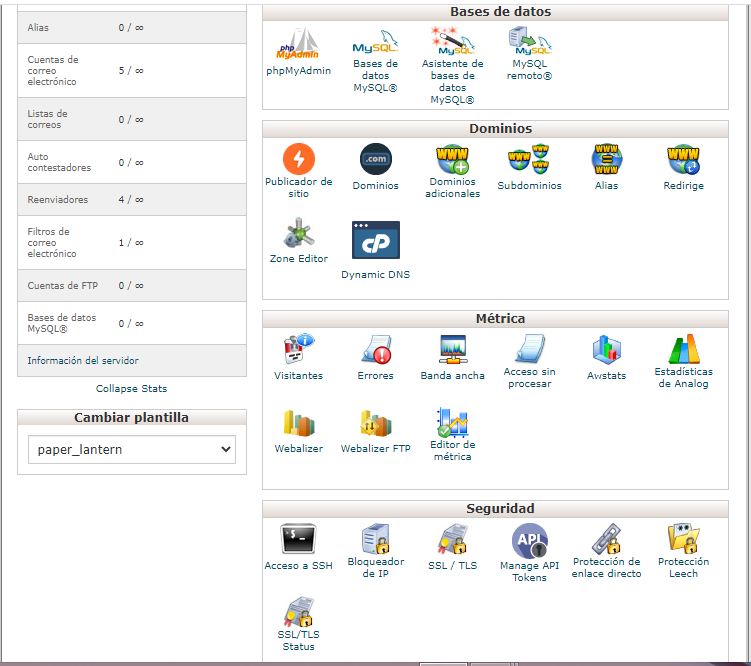751x666 pixels.
Task: Collapse the Métrica section header
Action: (x=500, y=319)
